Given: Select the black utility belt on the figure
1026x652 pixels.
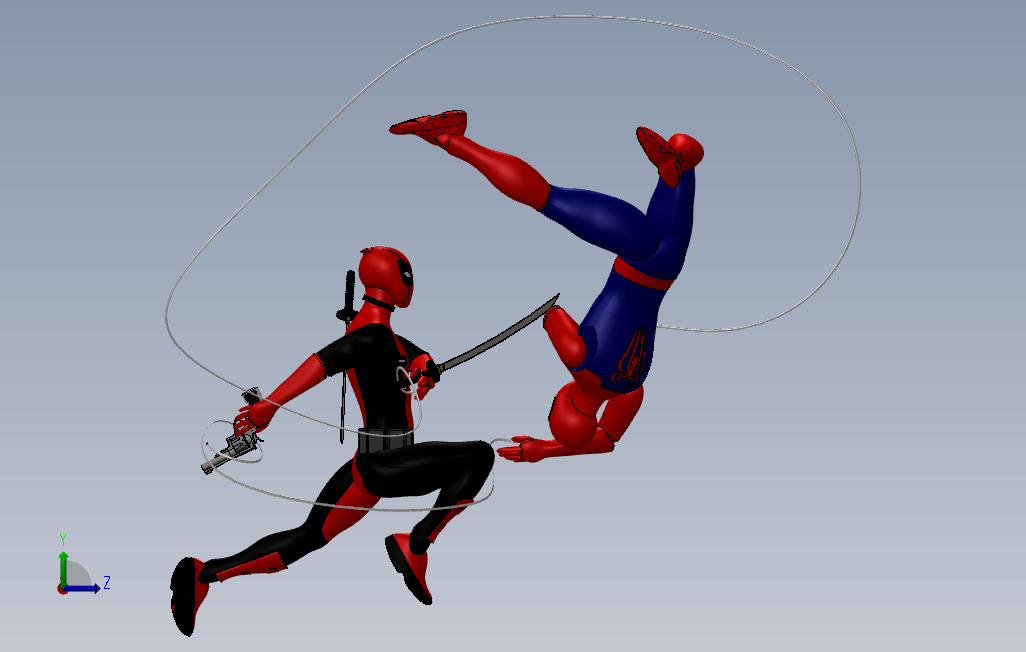Looking at the screenshot, I should tap(386, 440).
